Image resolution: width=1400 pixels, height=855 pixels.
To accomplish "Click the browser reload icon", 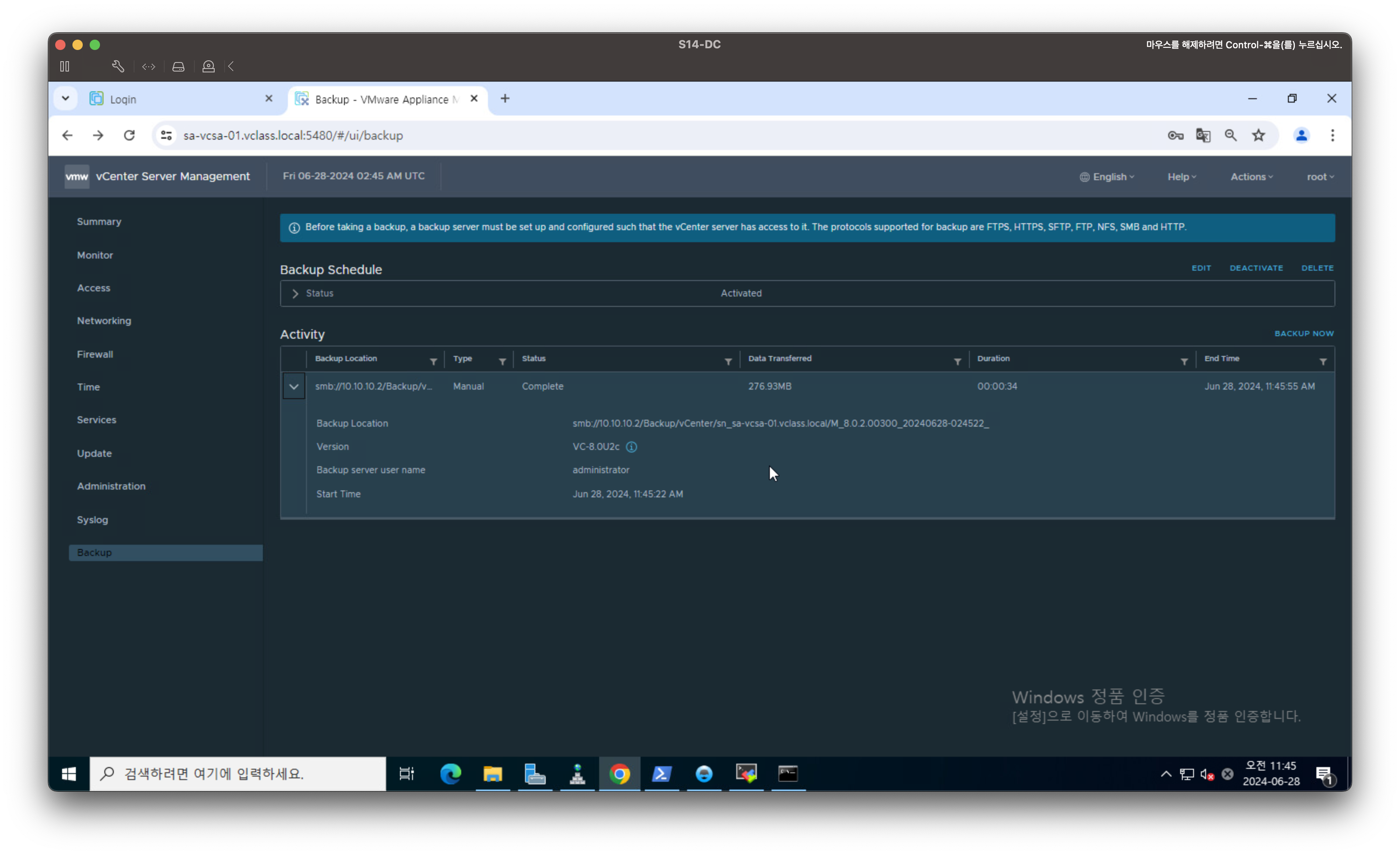I will pyautogui.click(x=129, y=135).
